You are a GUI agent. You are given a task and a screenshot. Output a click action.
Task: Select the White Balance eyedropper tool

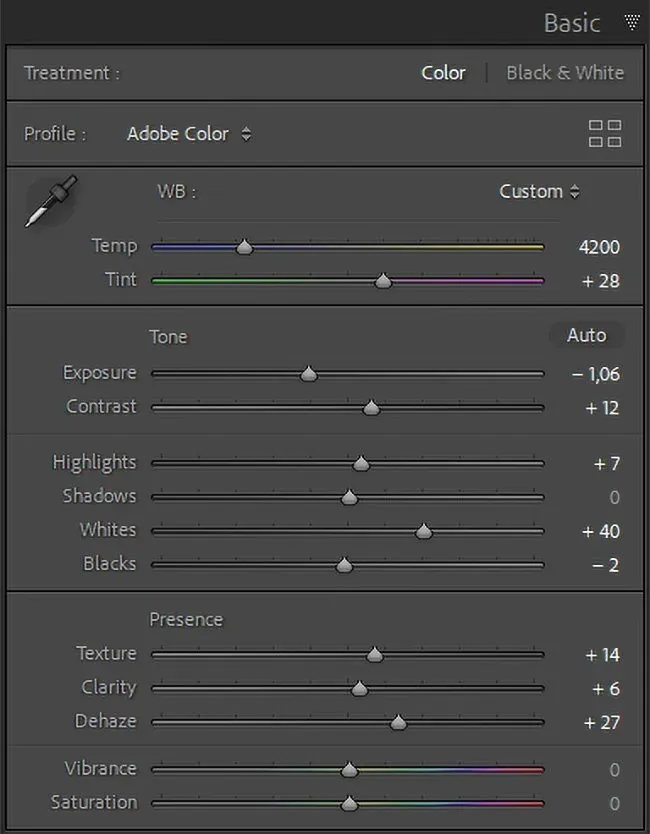point(50,200)
